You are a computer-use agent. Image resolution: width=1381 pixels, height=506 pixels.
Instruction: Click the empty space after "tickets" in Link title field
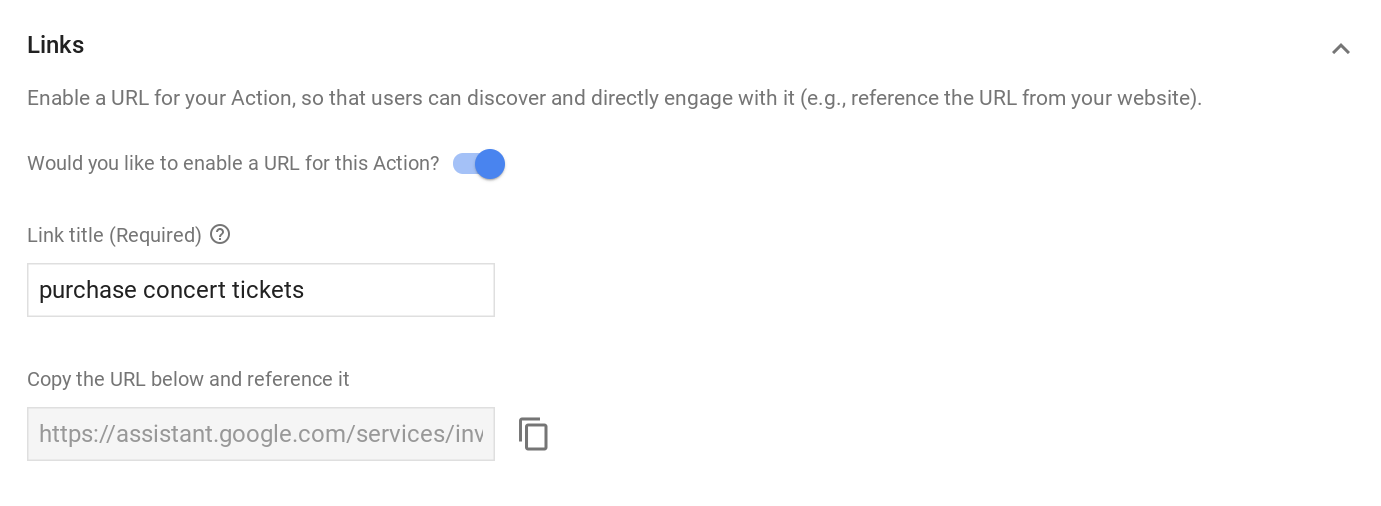(x=400, y=290)
